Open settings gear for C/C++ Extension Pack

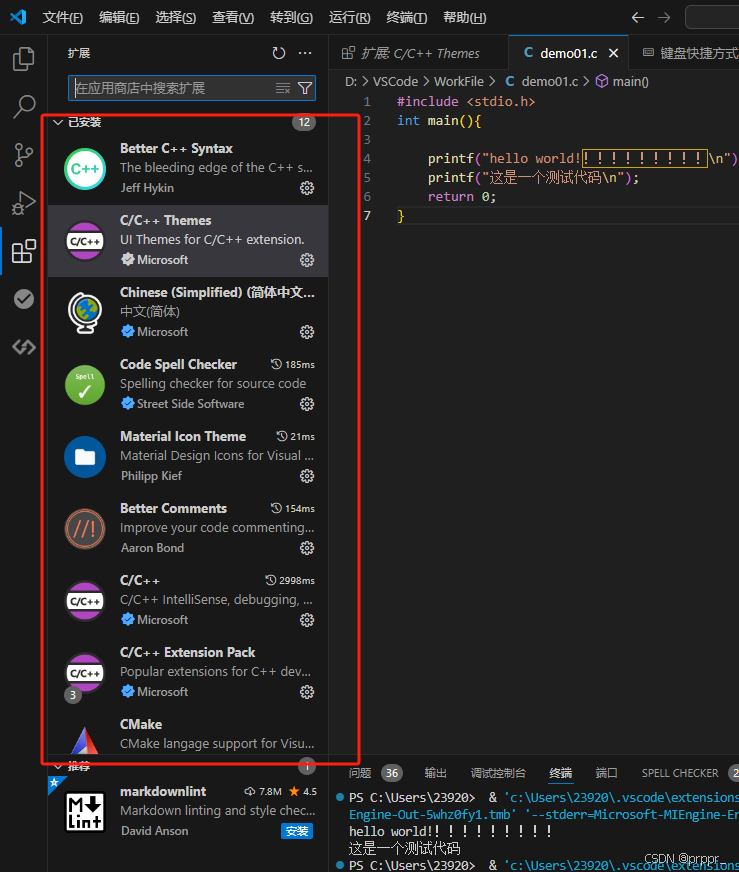[x=307, y=692]
